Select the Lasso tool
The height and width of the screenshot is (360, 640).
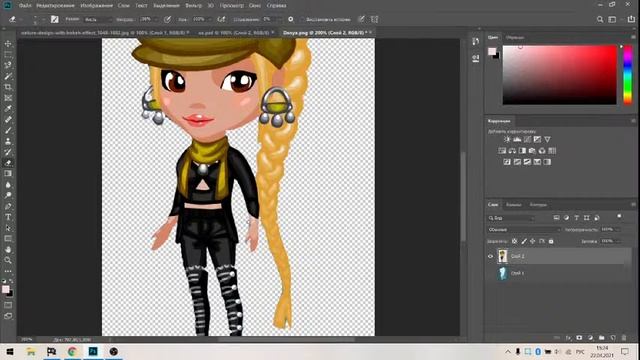tap(8, 65)
